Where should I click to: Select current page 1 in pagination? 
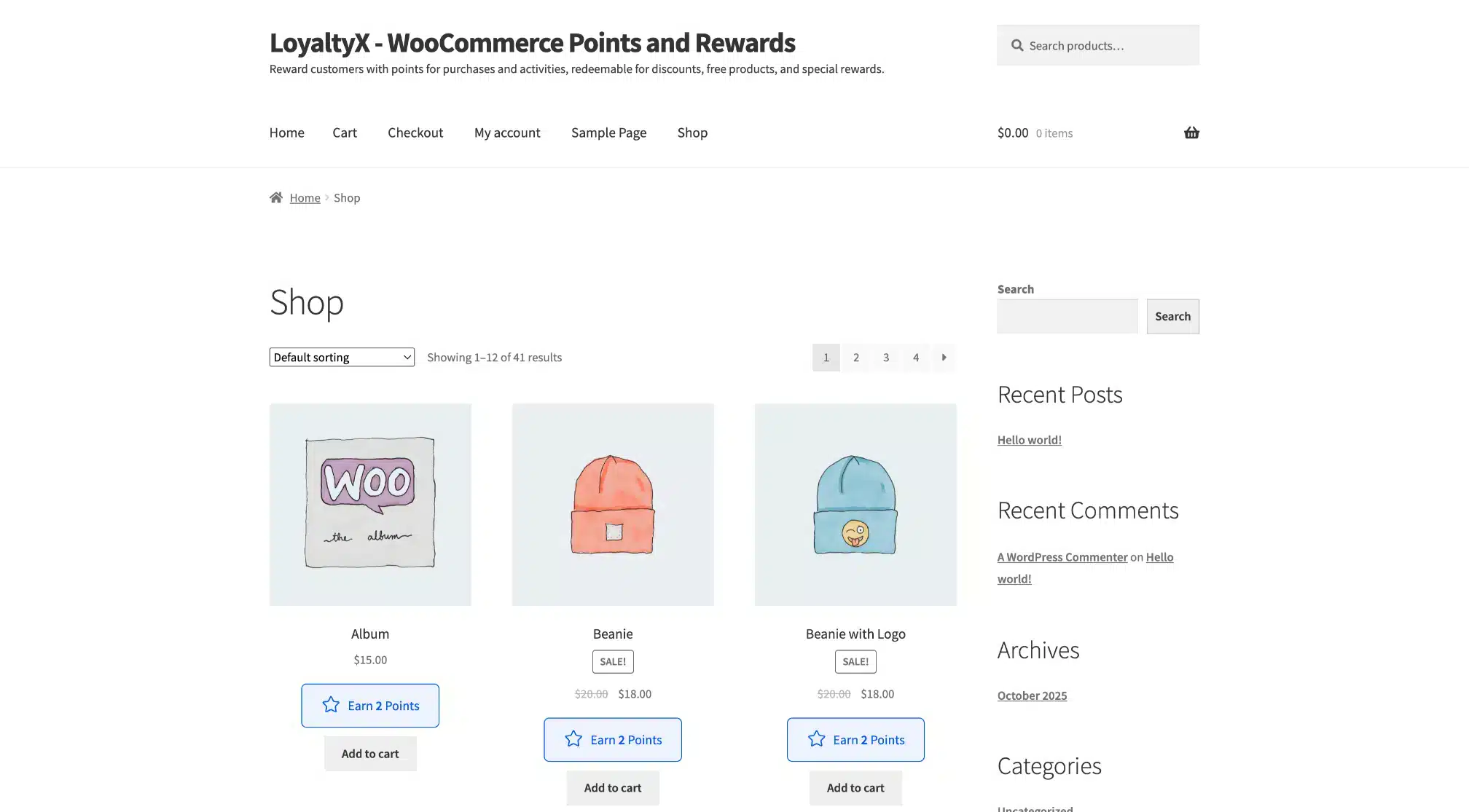point(826,358)
